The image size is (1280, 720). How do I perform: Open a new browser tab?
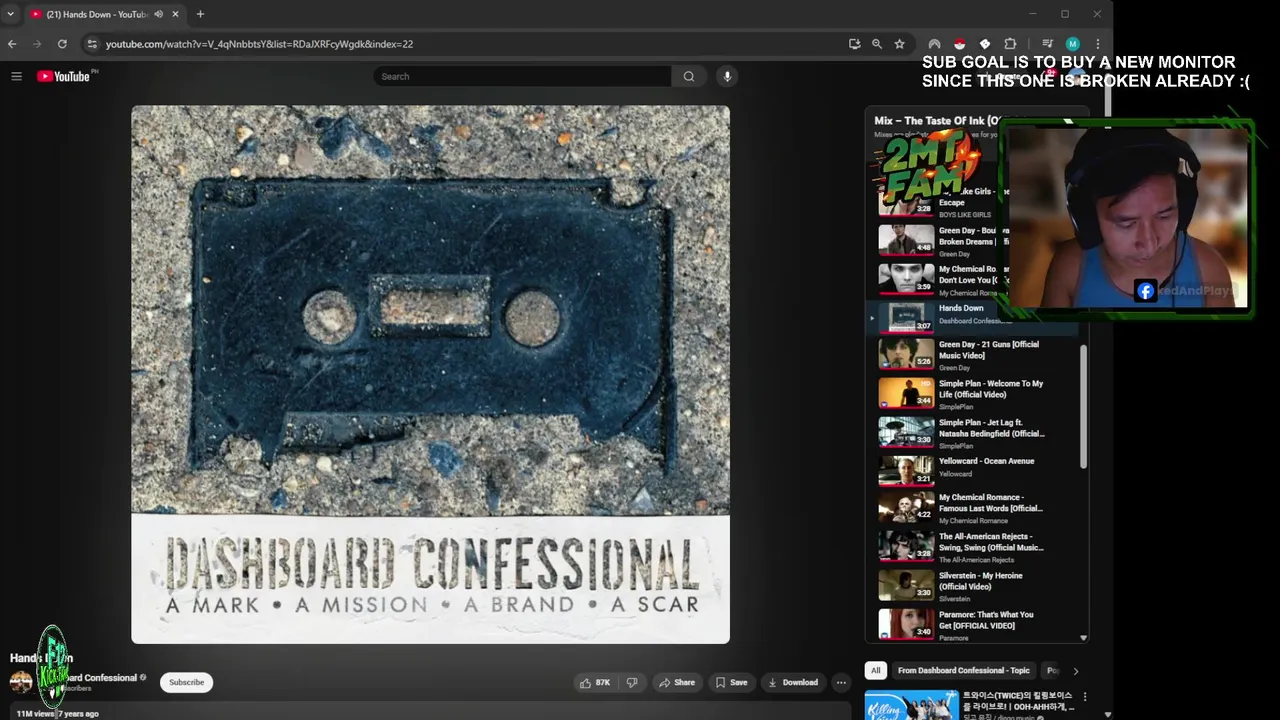pos(200,14)
